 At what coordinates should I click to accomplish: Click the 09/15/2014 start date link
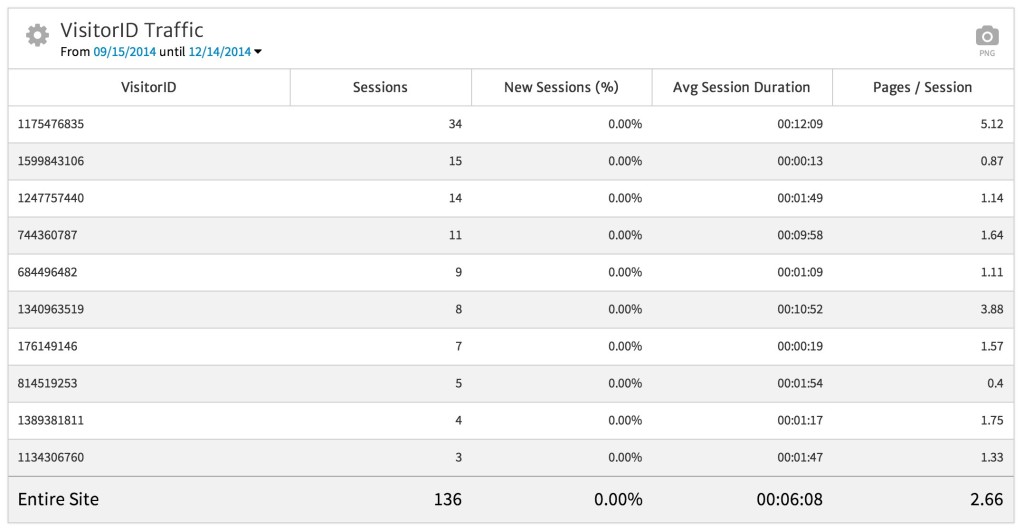point(124,51)
